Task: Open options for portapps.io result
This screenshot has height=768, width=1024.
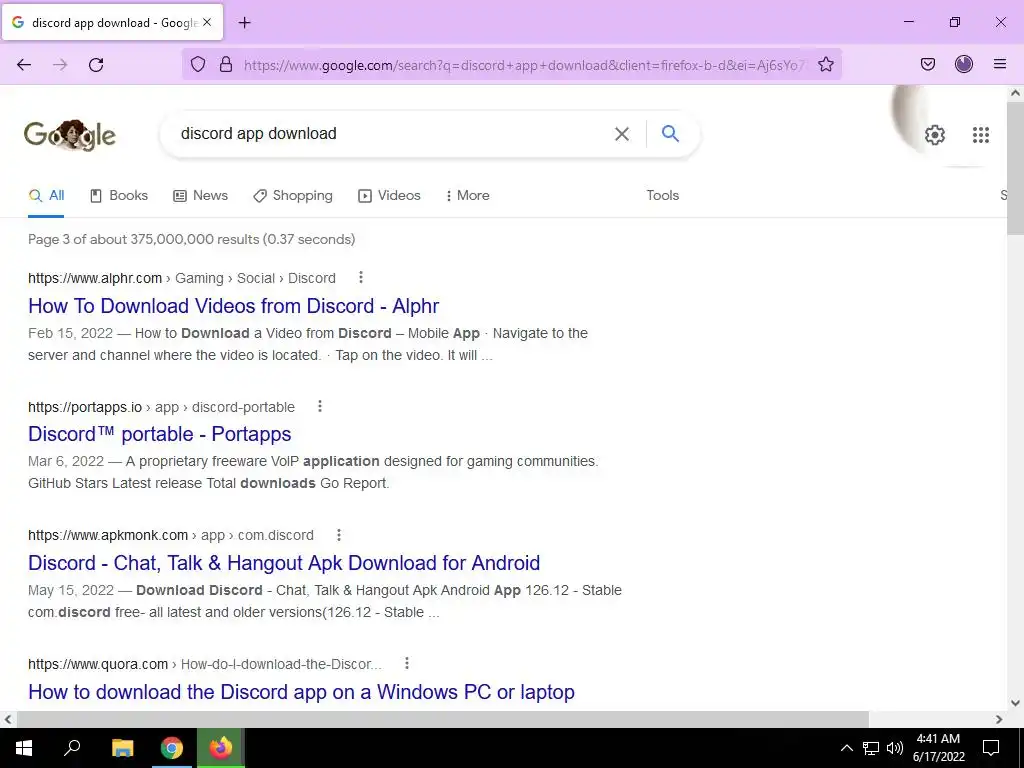Action: pyautogui.click(x=319, y=406)
